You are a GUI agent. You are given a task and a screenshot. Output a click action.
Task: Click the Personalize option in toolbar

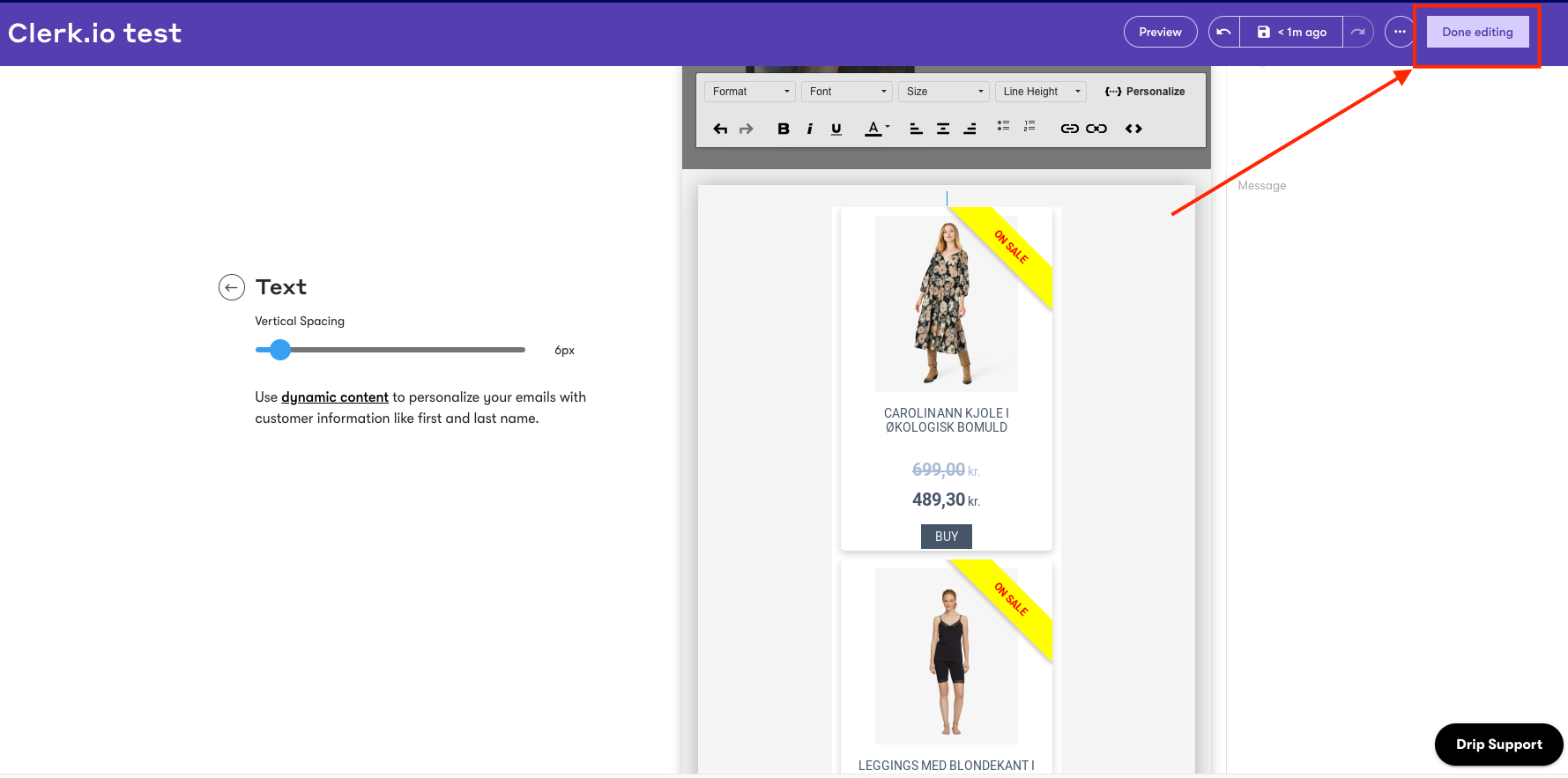(x=1145, y=92)
